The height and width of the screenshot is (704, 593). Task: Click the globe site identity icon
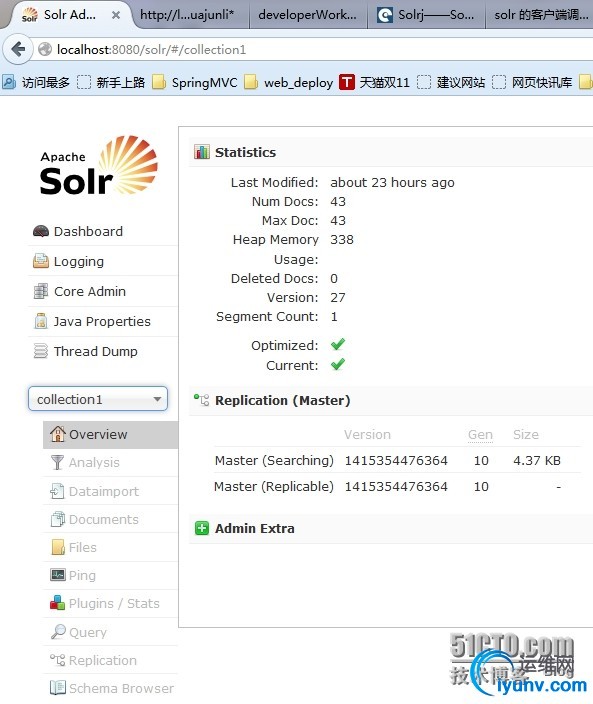tap(45, 49)
